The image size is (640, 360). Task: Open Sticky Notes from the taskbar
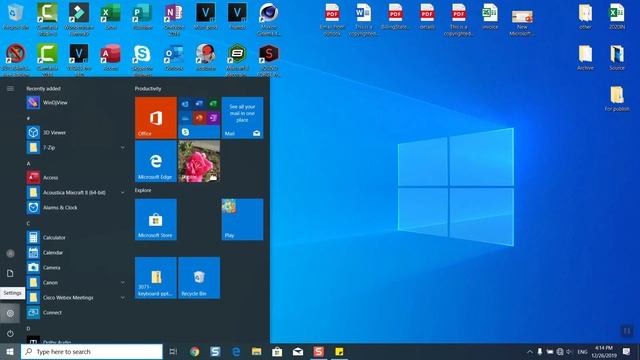[339, 351]
